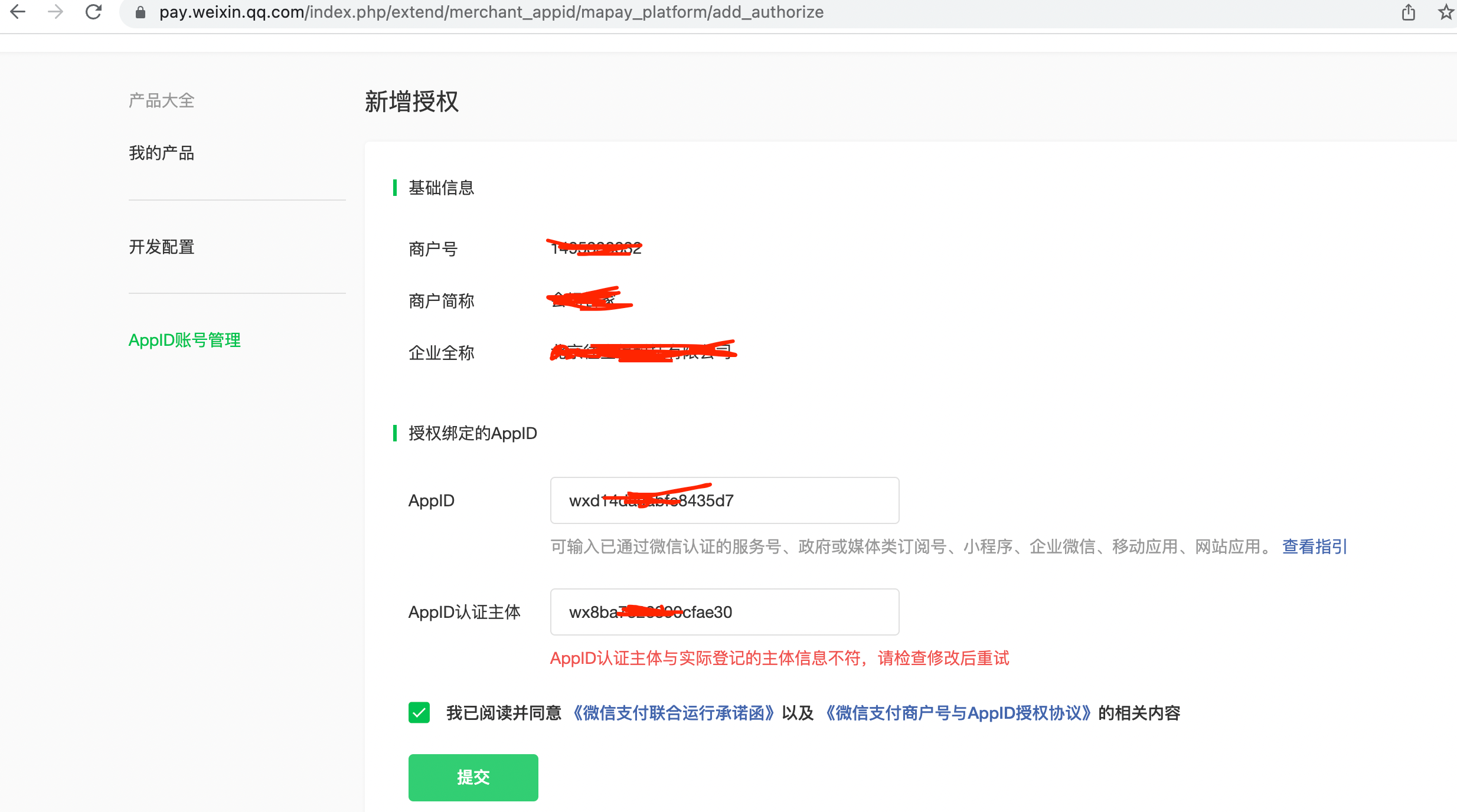This screenshot has height=812, width=1457.
Task: Uncheck the agreement checkbox
Action: tap(419, 712)
